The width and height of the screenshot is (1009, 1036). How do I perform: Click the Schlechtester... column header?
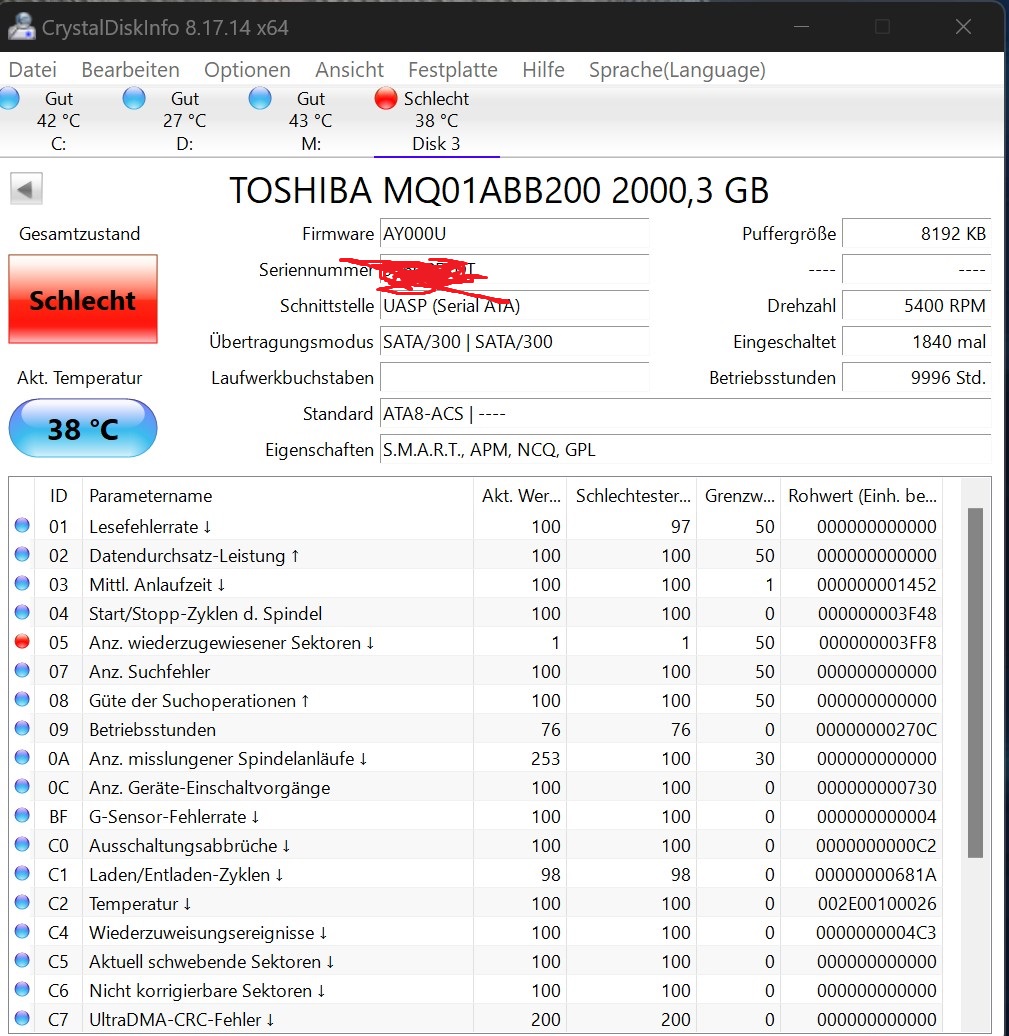[632, 496]
